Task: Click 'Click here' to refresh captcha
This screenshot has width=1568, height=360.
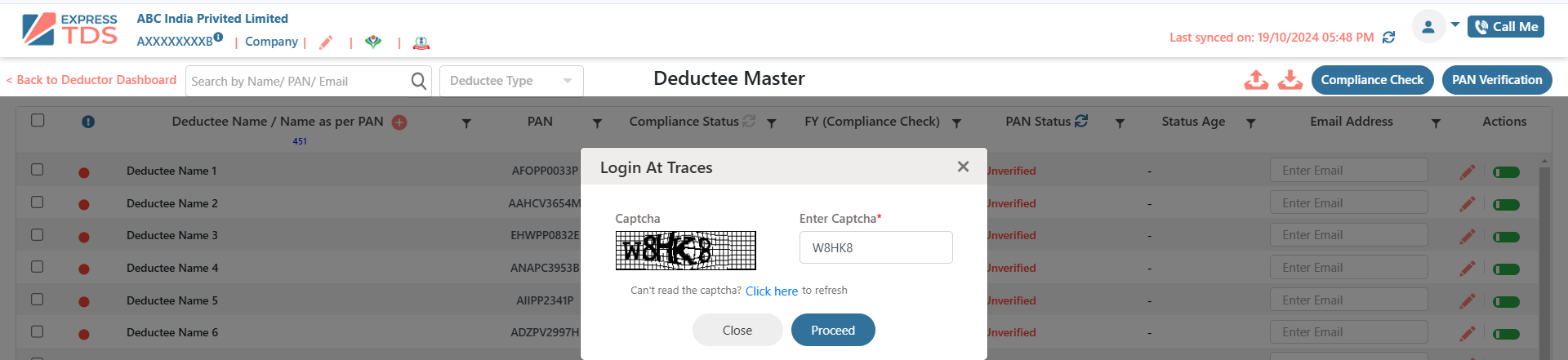Action: click(x=772, y=291)
